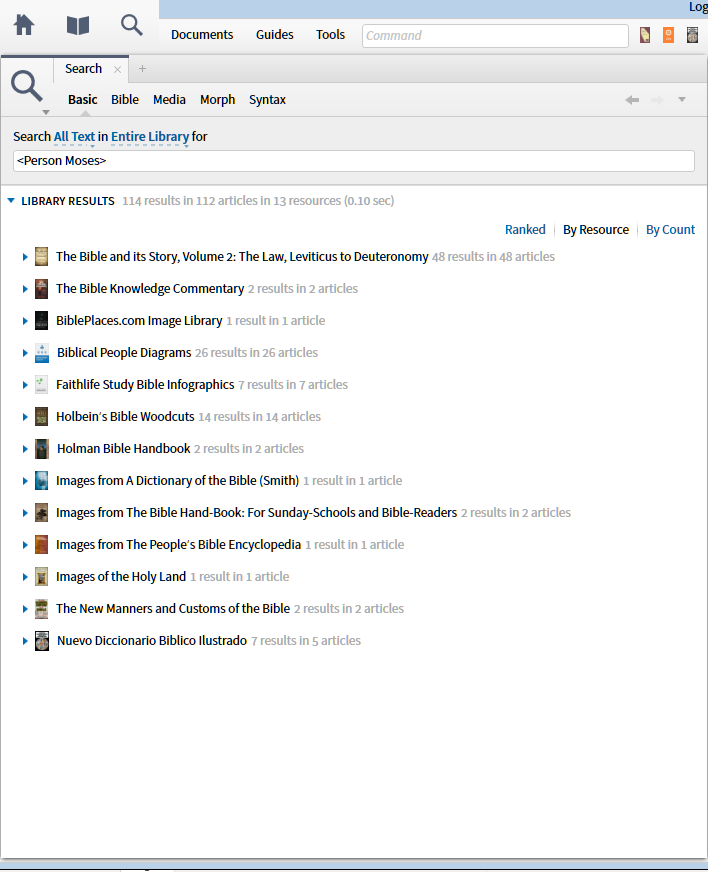The height and width of the screenshot is (872, 708).
Task: Open the search history dropdown arrow
Action: pos(682,100)
